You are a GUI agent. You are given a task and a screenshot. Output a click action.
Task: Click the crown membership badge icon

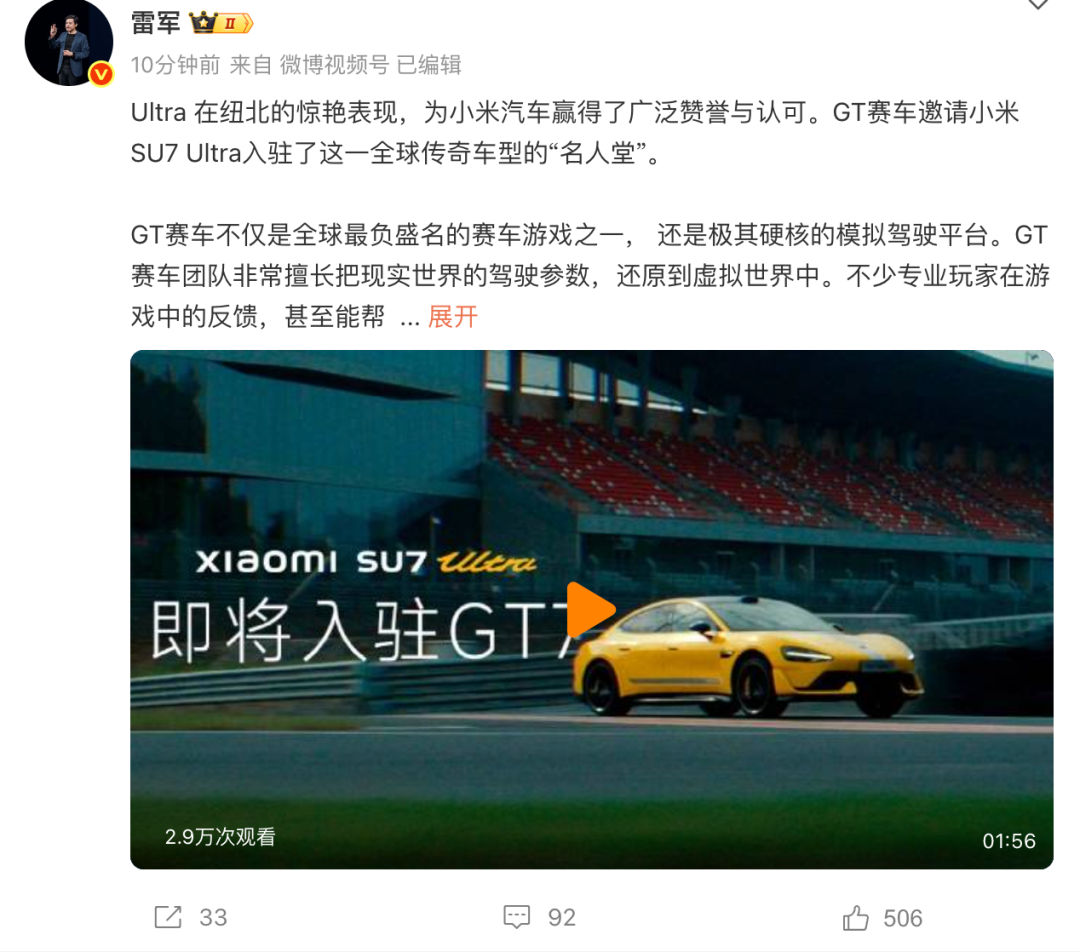pyautogui.click(x=222, y=23)
